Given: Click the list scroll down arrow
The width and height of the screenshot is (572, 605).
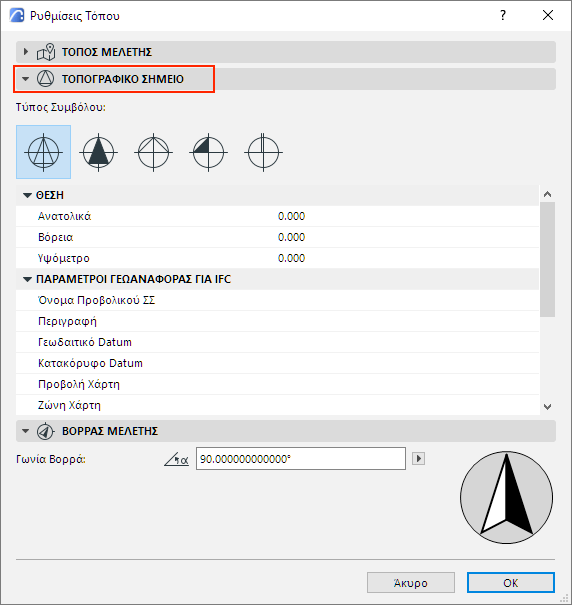Looking at the screenshot, I should [x=547, y=407].
